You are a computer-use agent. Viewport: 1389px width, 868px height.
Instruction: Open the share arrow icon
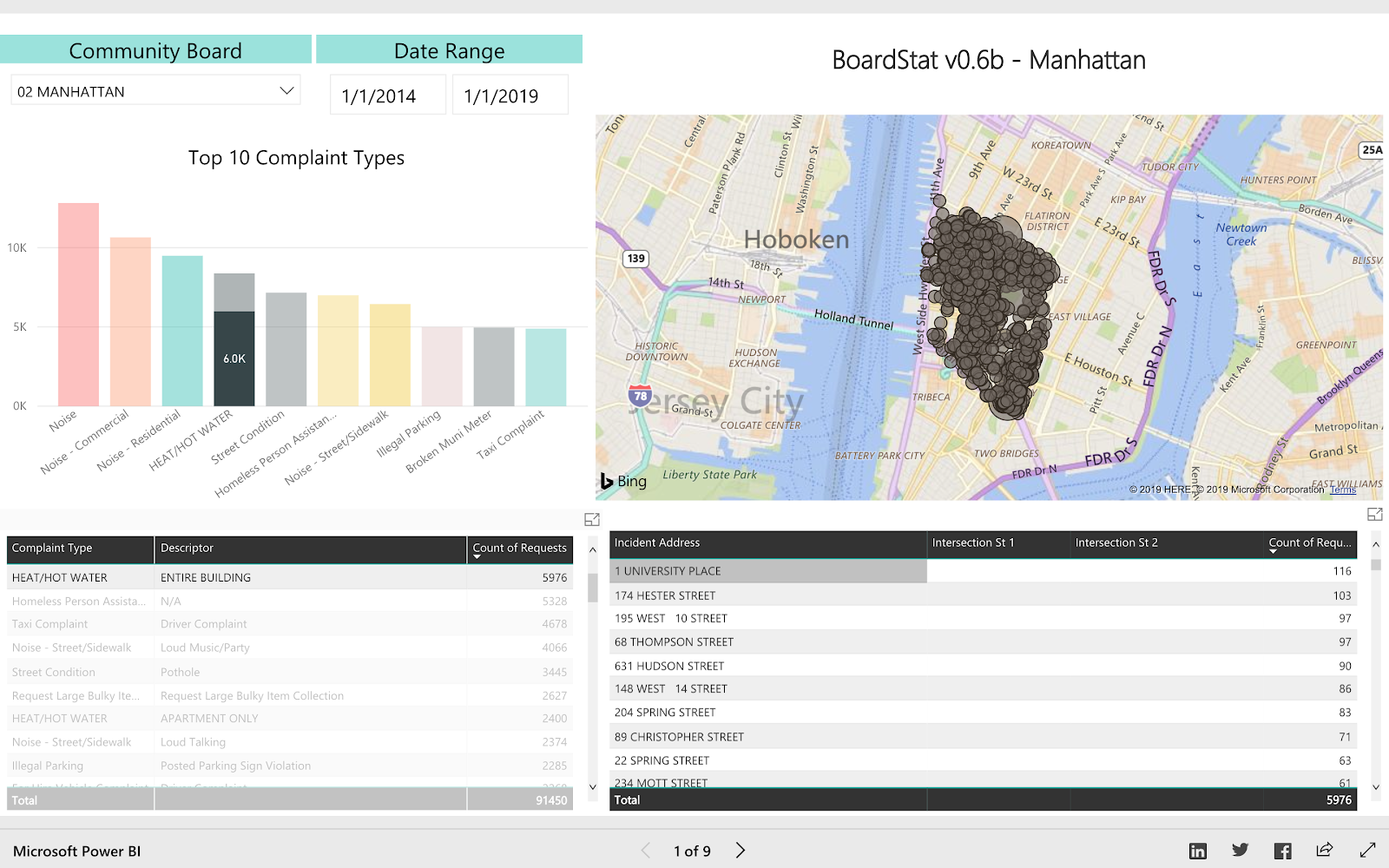pyautogui.click(x=1324, y=850)
